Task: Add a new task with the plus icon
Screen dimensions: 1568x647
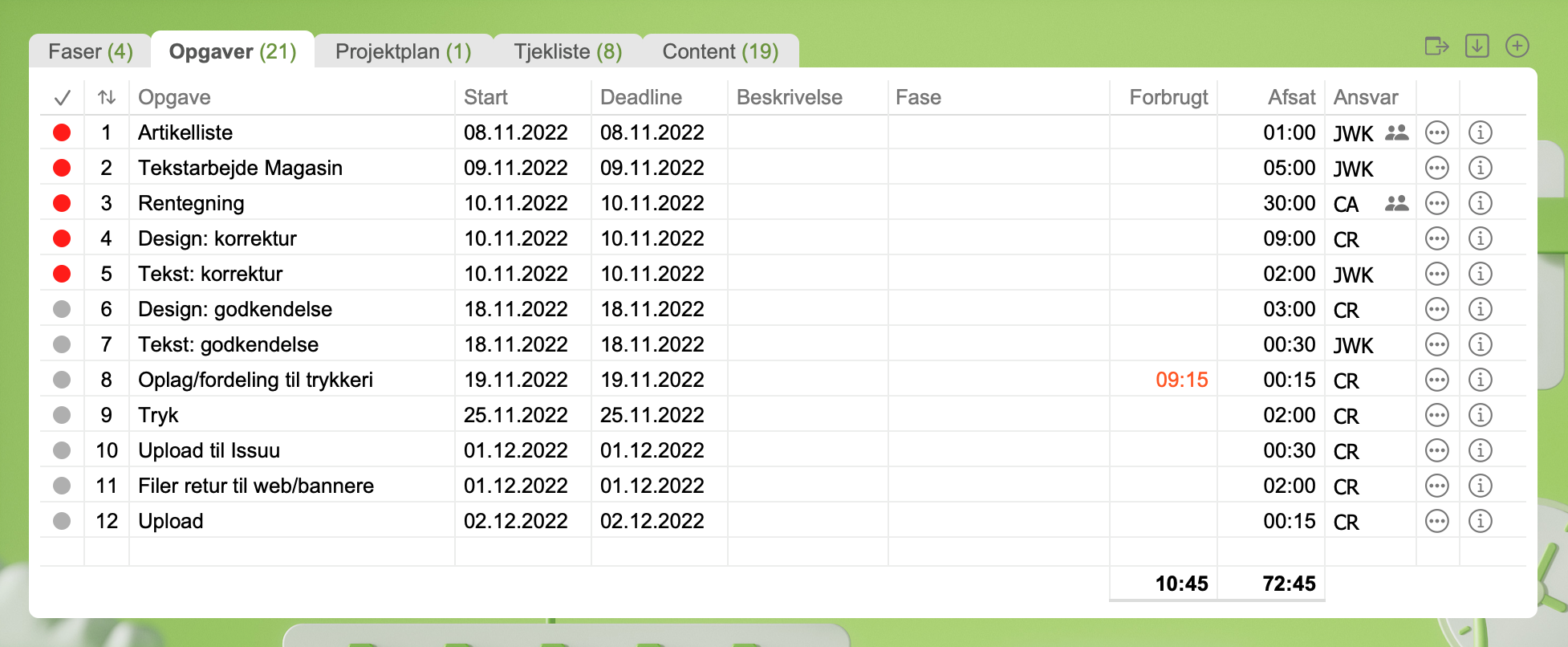Action: [x=1517, y=47]
